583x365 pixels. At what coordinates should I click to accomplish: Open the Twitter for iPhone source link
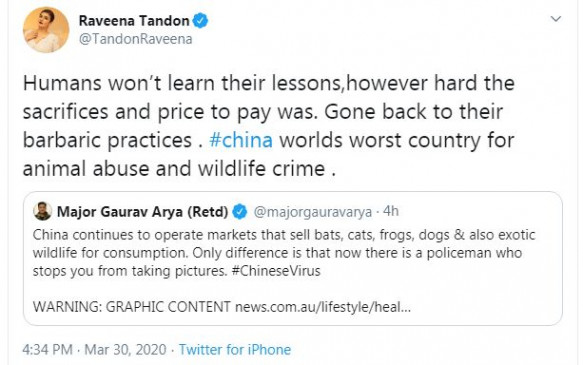coord(235,349)
